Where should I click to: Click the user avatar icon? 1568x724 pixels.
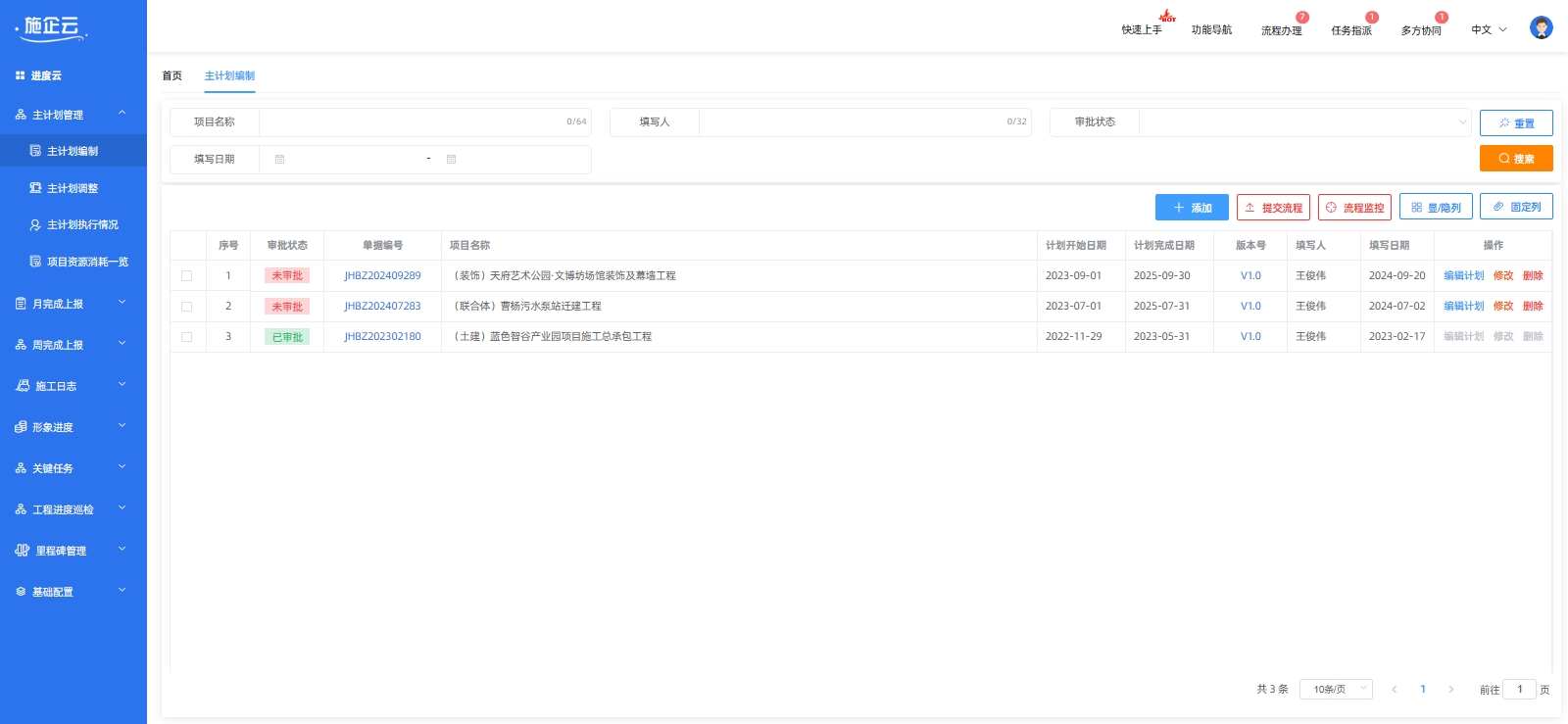(1542, 27)
